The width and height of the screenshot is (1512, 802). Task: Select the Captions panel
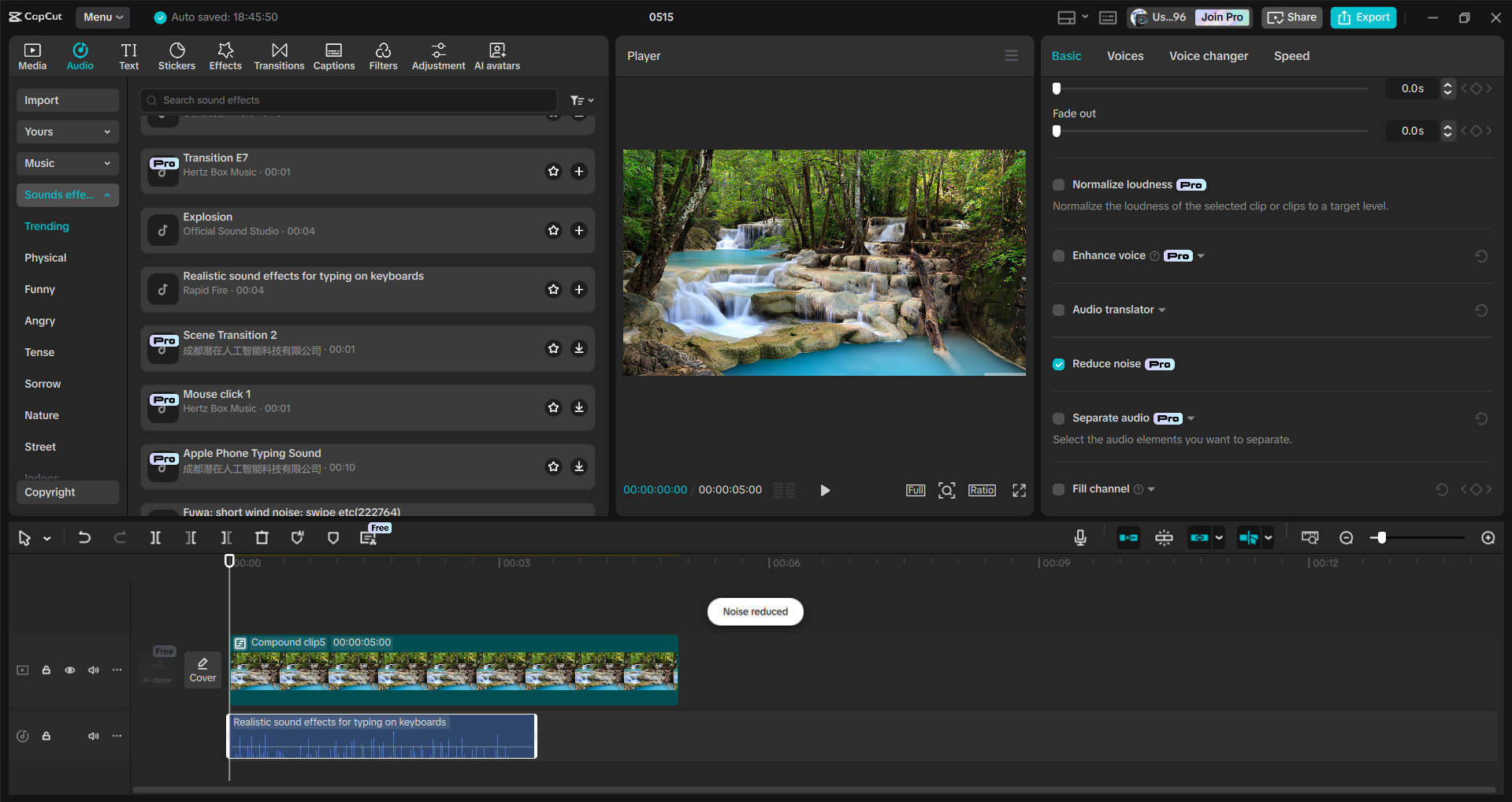333,55
